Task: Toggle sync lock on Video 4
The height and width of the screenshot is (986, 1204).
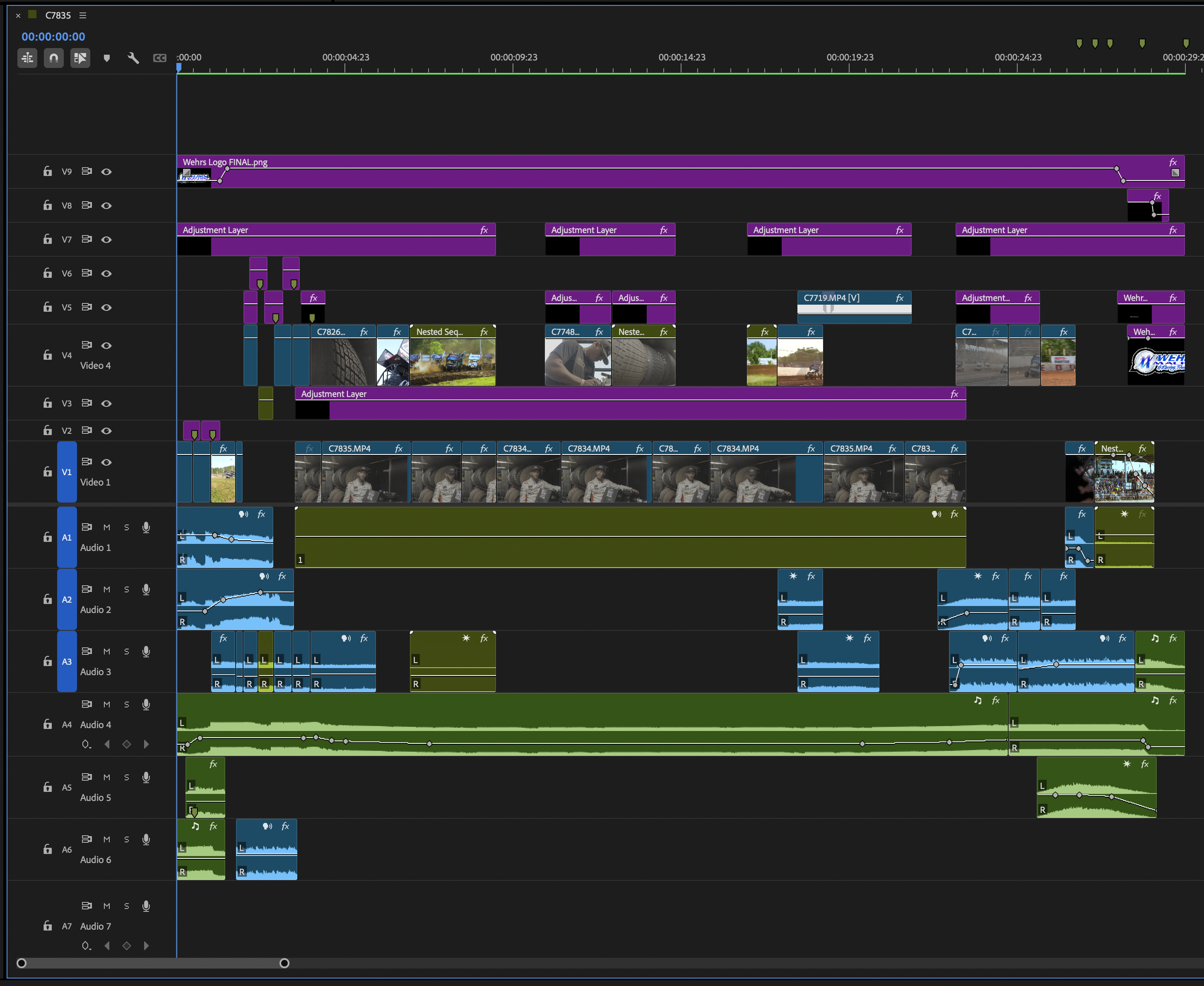Action: [x=86, y=345]
